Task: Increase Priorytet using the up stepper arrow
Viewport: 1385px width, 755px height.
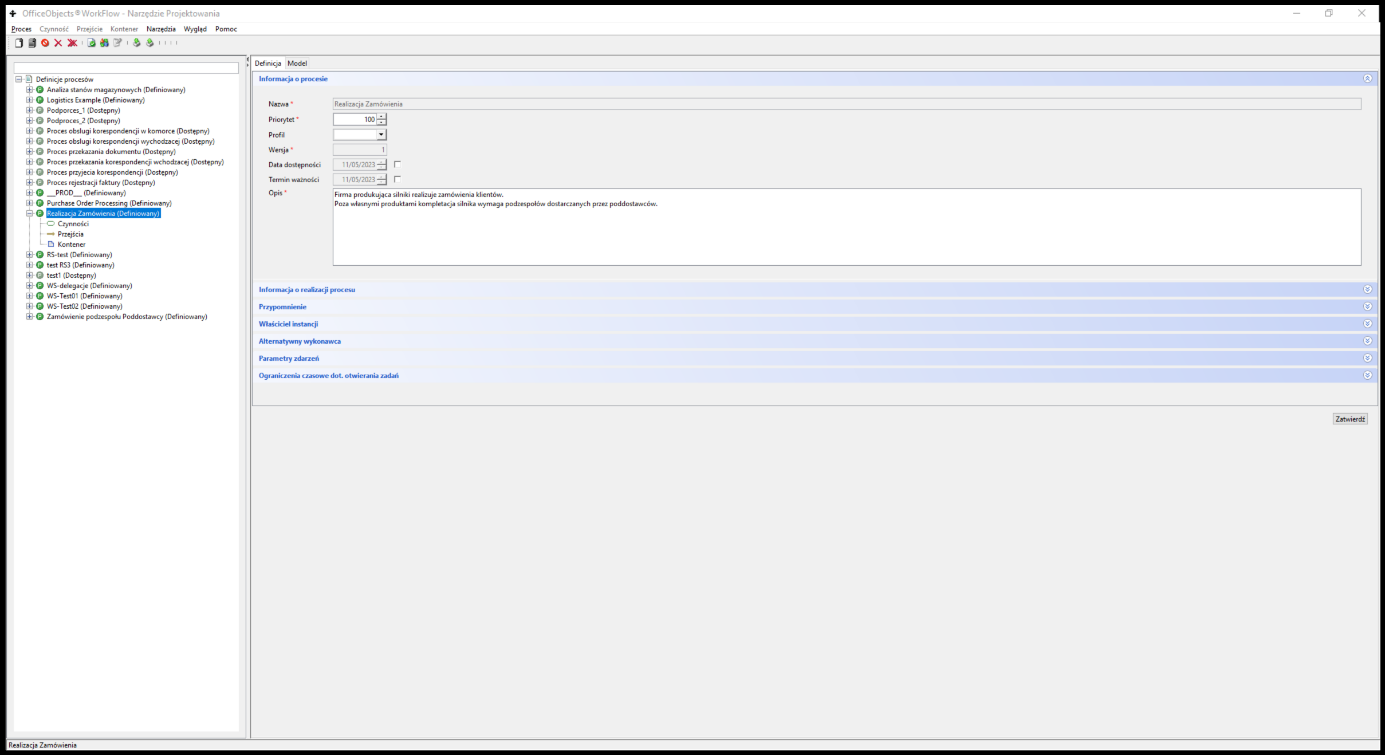Action: tap(381, 115)
